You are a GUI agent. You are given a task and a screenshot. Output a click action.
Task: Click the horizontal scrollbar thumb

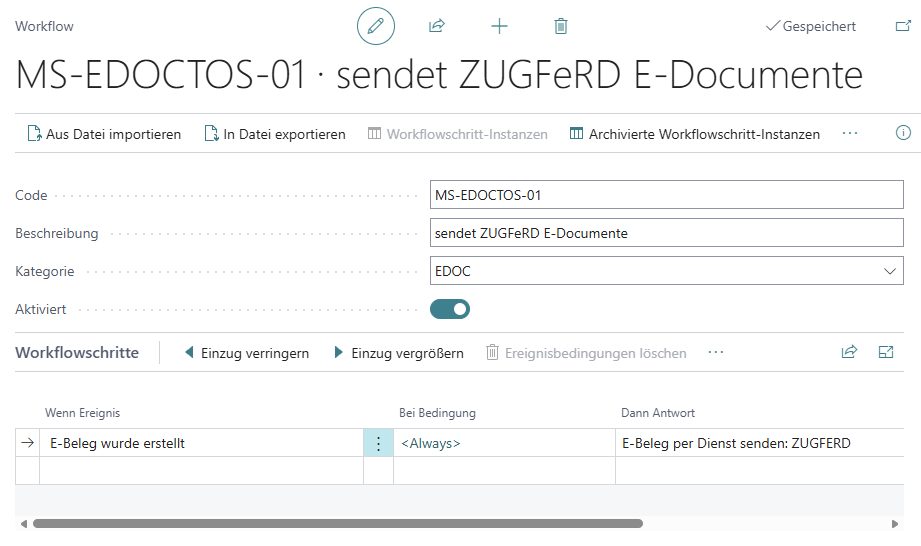pyautogui.click(x=338, y=523)
